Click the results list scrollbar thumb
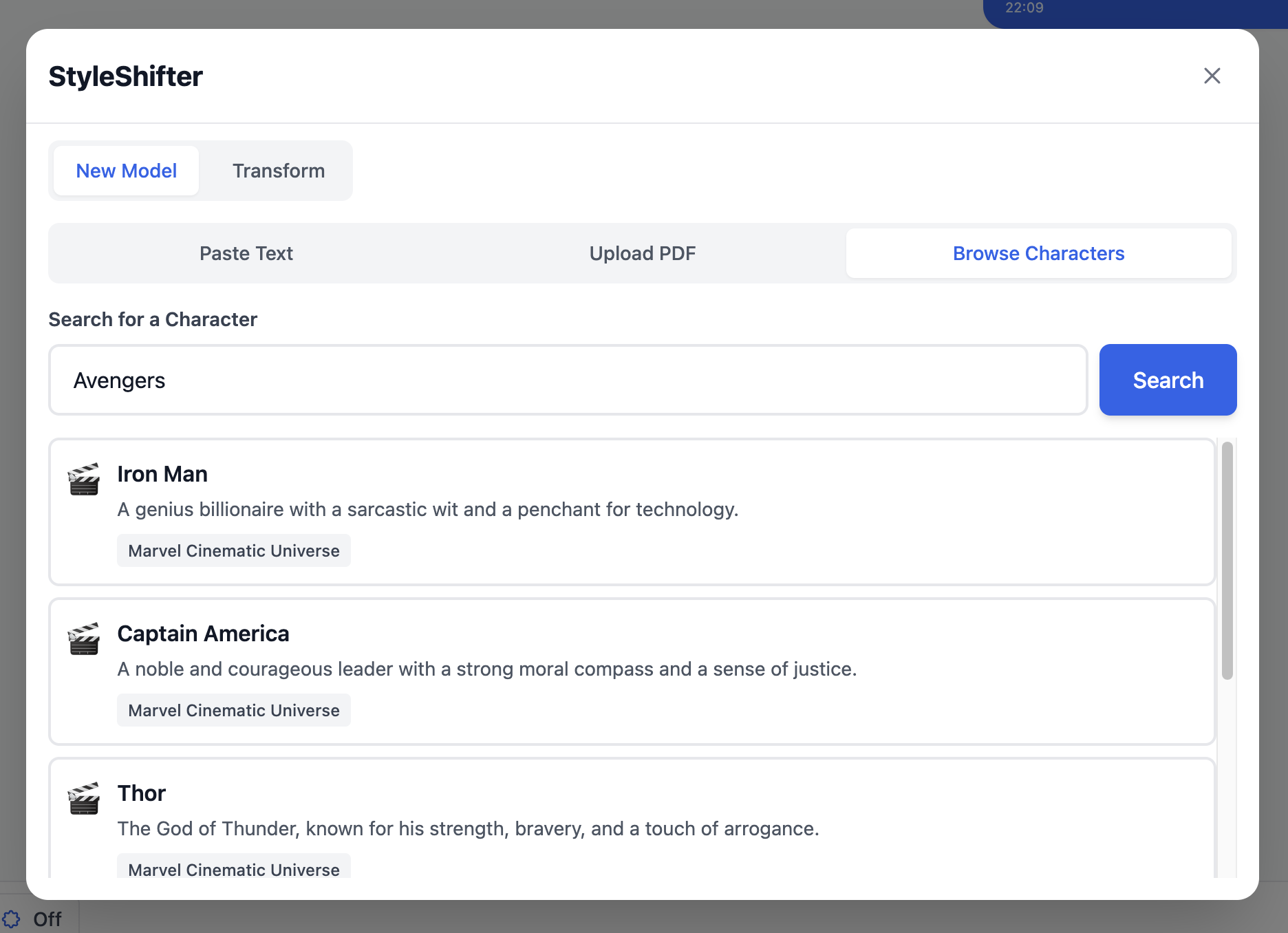 click(x=1227, y=561)
